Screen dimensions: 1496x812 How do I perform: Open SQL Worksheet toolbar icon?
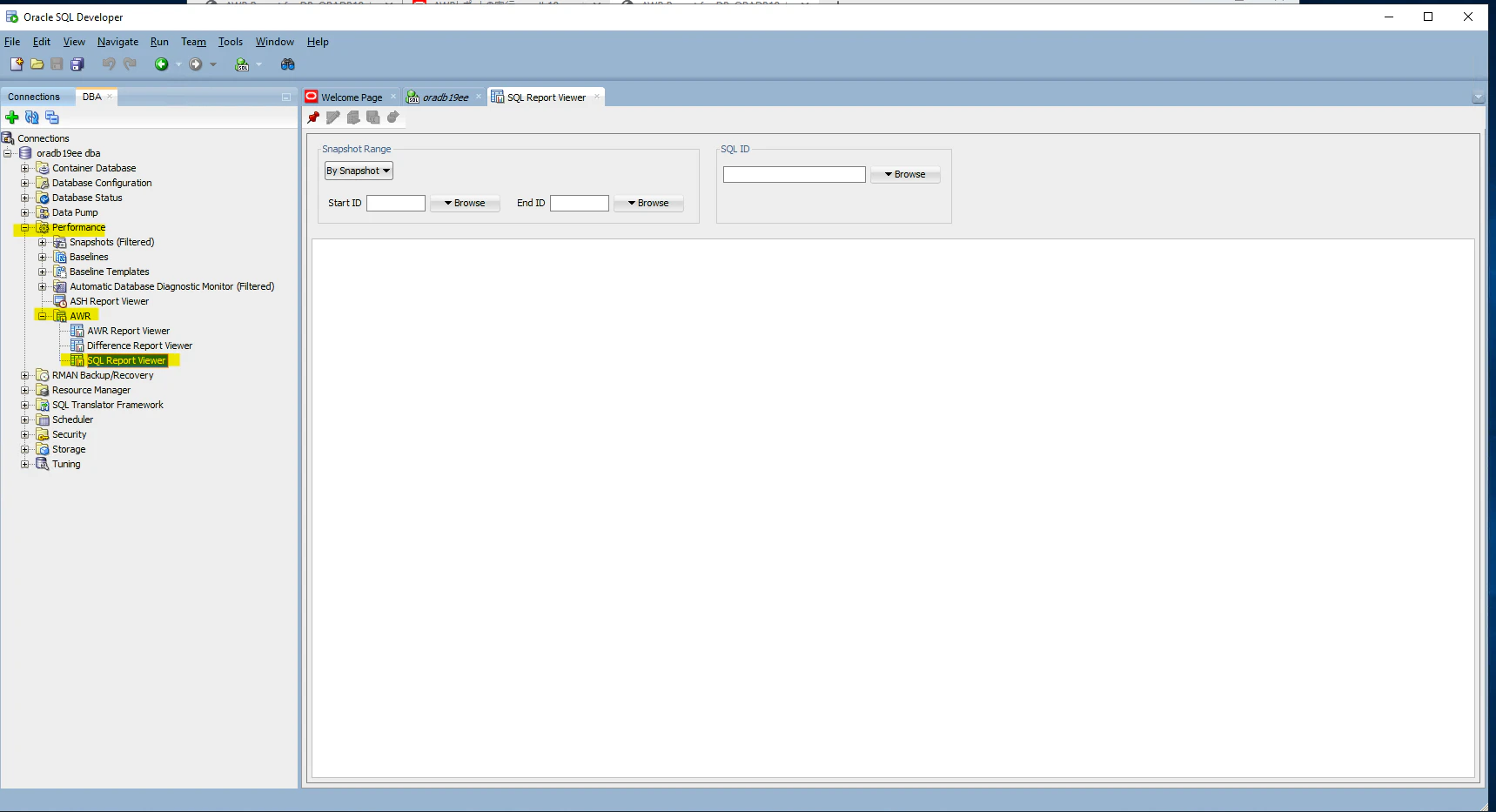[x=242, y=64]
